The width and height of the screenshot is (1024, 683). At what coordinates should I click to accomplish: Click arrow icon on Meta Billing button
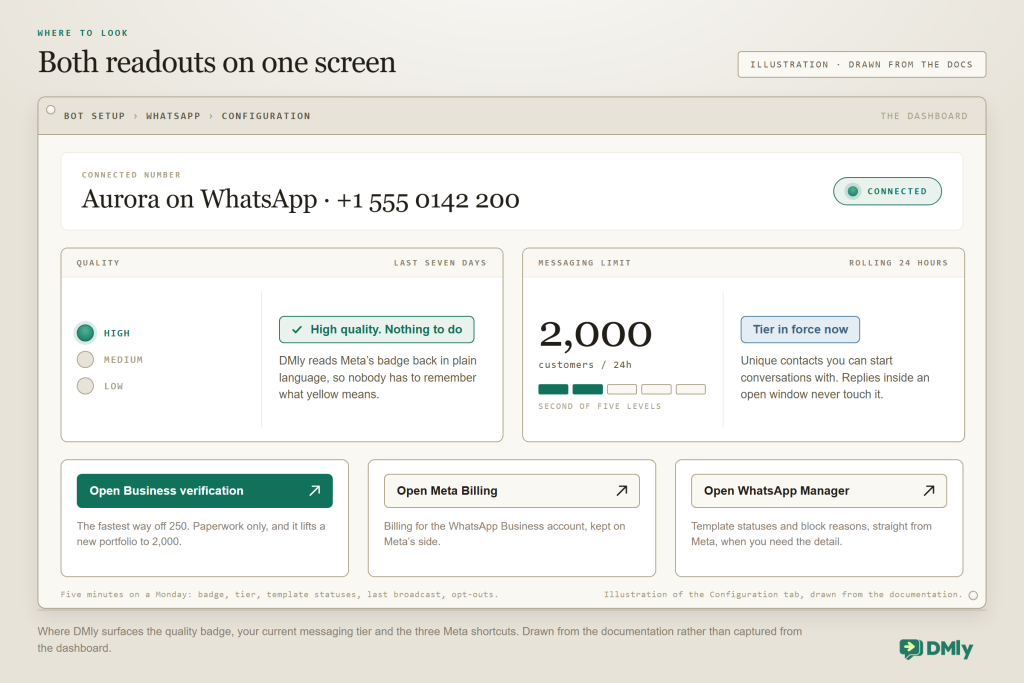click(622, 490)
